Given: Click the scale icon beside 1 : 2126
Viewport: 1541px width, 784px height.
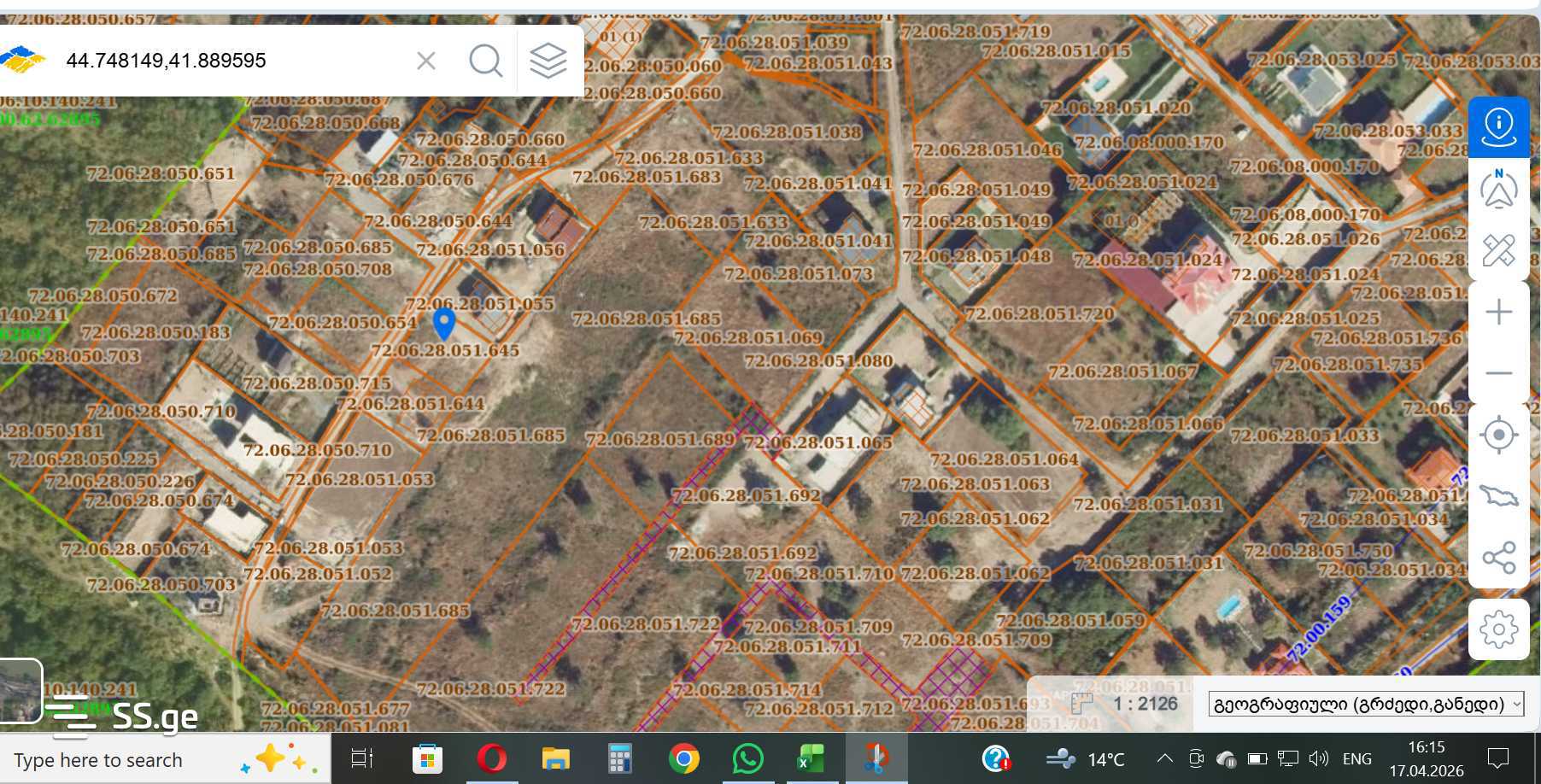Looking at the screenshot, I should [x=1081, y=704].
